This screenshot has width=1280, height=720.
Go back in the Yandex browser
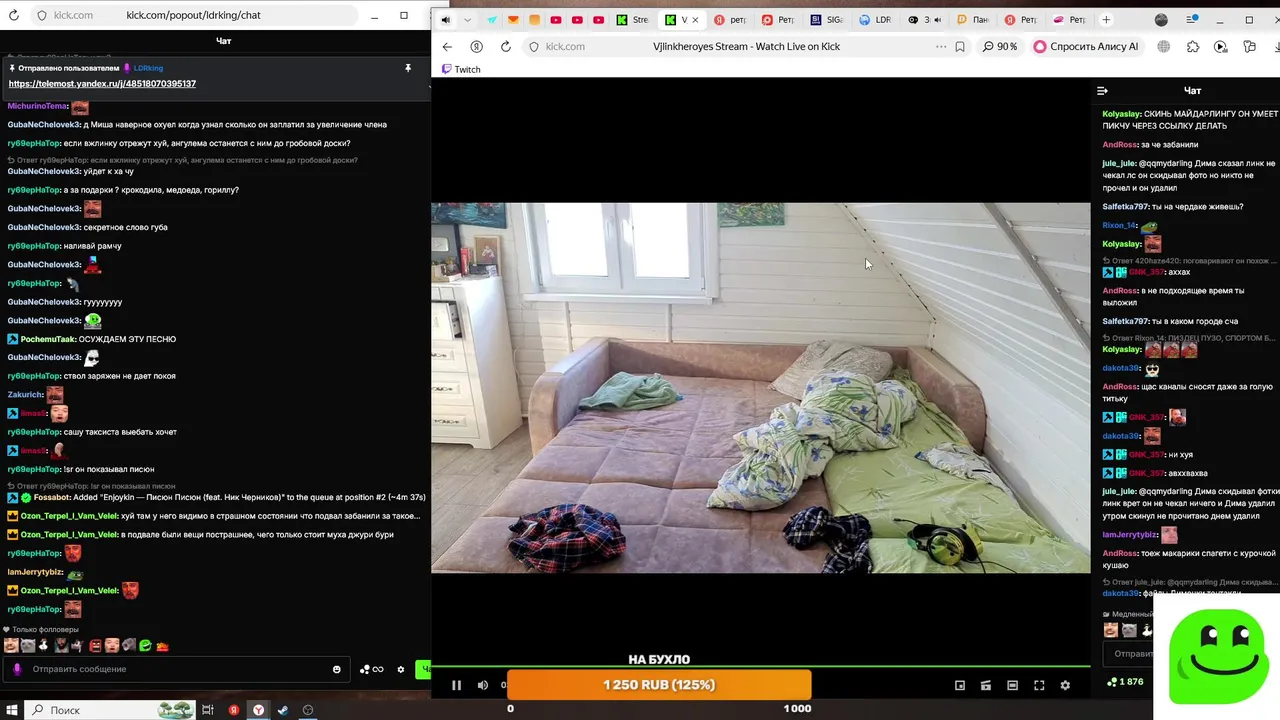pyautogui.click(x=447, y=46)
